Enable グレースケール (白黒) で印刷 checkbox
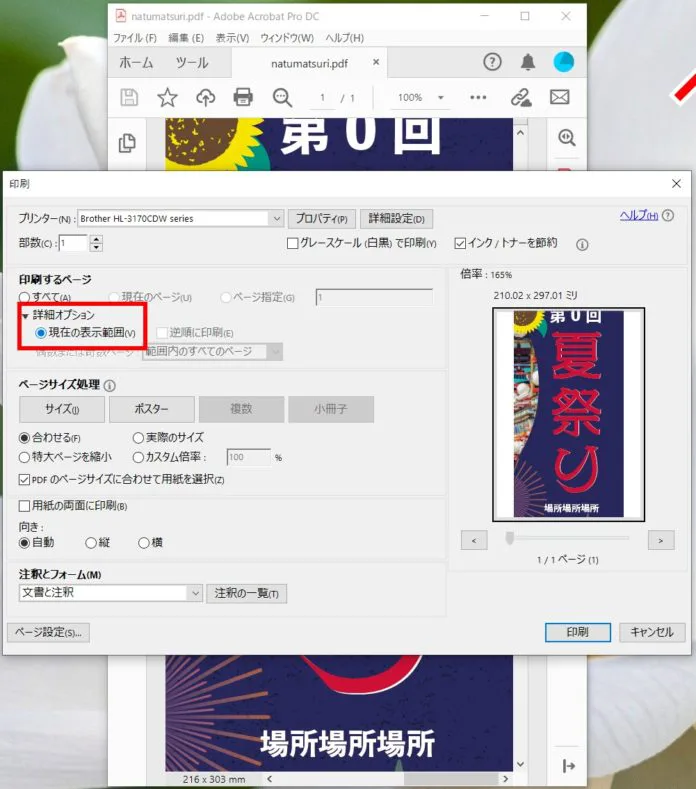696x789 pixels. [292, 244]
